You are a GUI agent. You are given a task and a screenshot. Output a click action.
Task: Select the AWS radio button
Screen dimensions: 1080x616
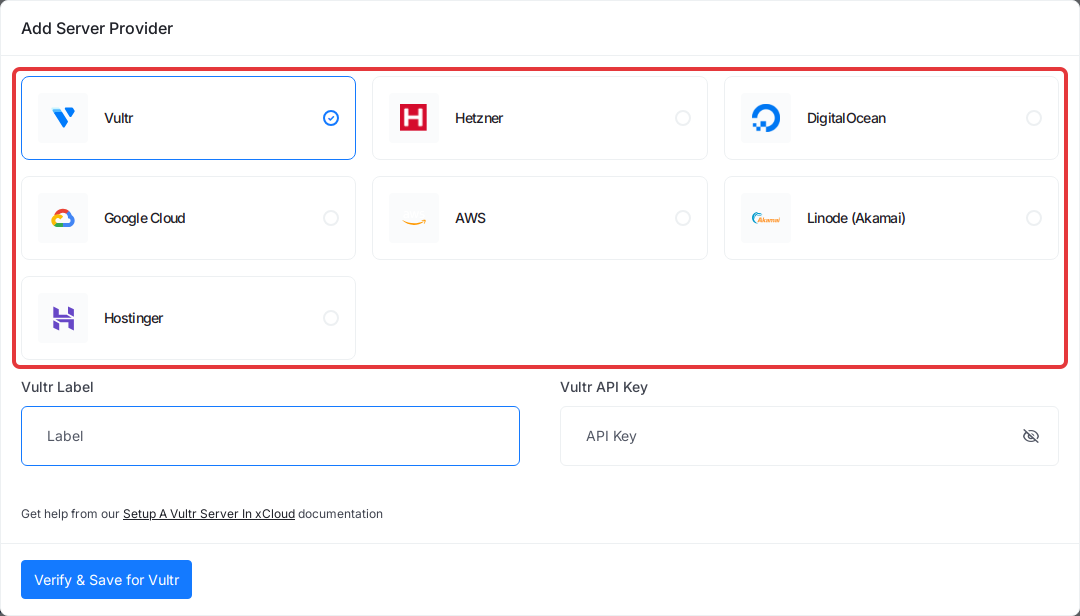(x=683, y=218)
